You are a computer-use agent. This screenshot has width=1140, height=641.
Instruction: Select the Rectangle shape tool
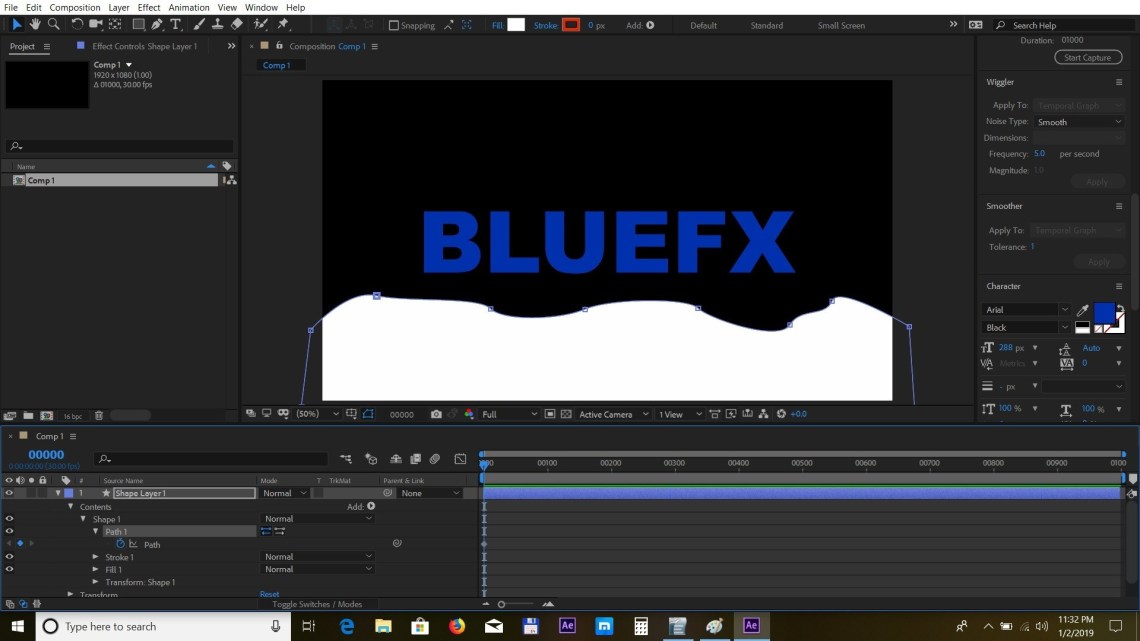(137, 25)
